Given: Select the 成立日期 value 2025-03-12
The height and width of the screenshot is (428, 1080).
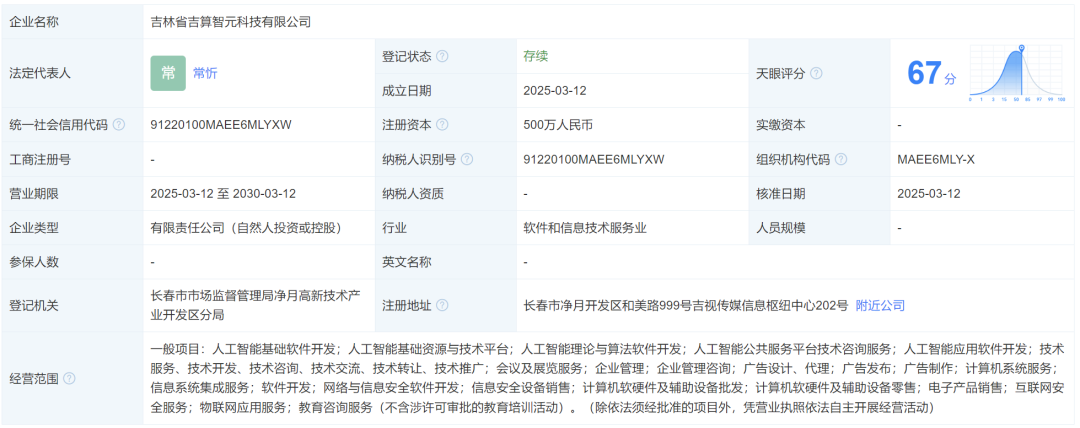Looking at the screenshot, I should 555,90.
